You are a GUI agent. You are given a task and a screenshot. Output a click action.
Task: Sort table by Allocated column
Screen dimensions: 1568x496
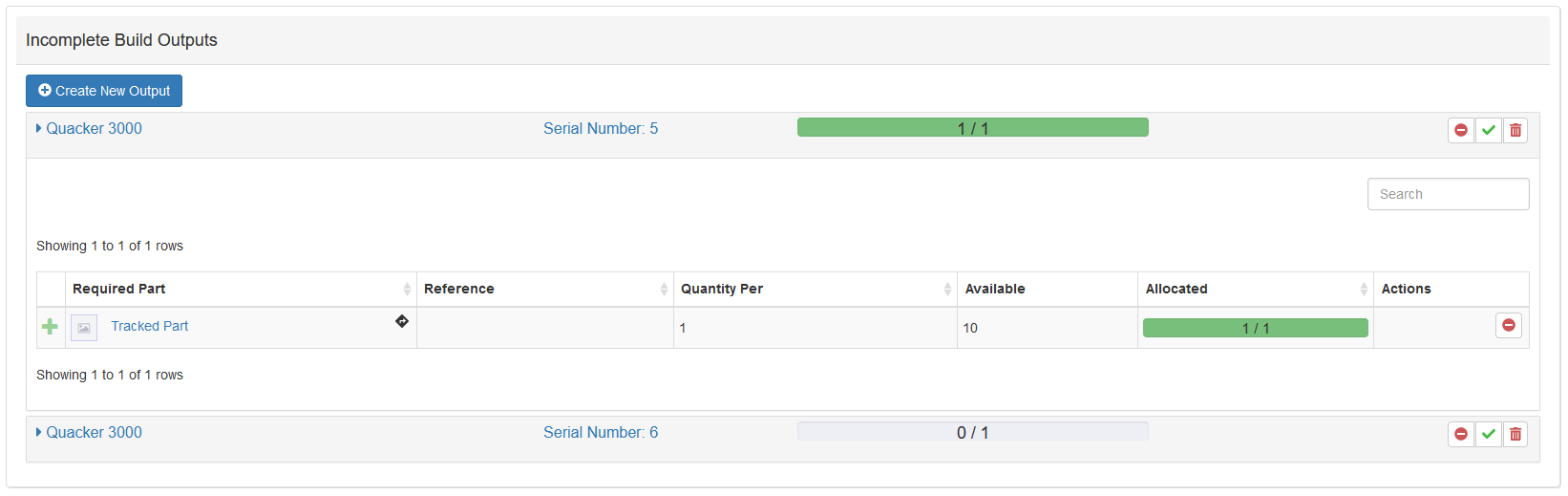click(1176, 289)
